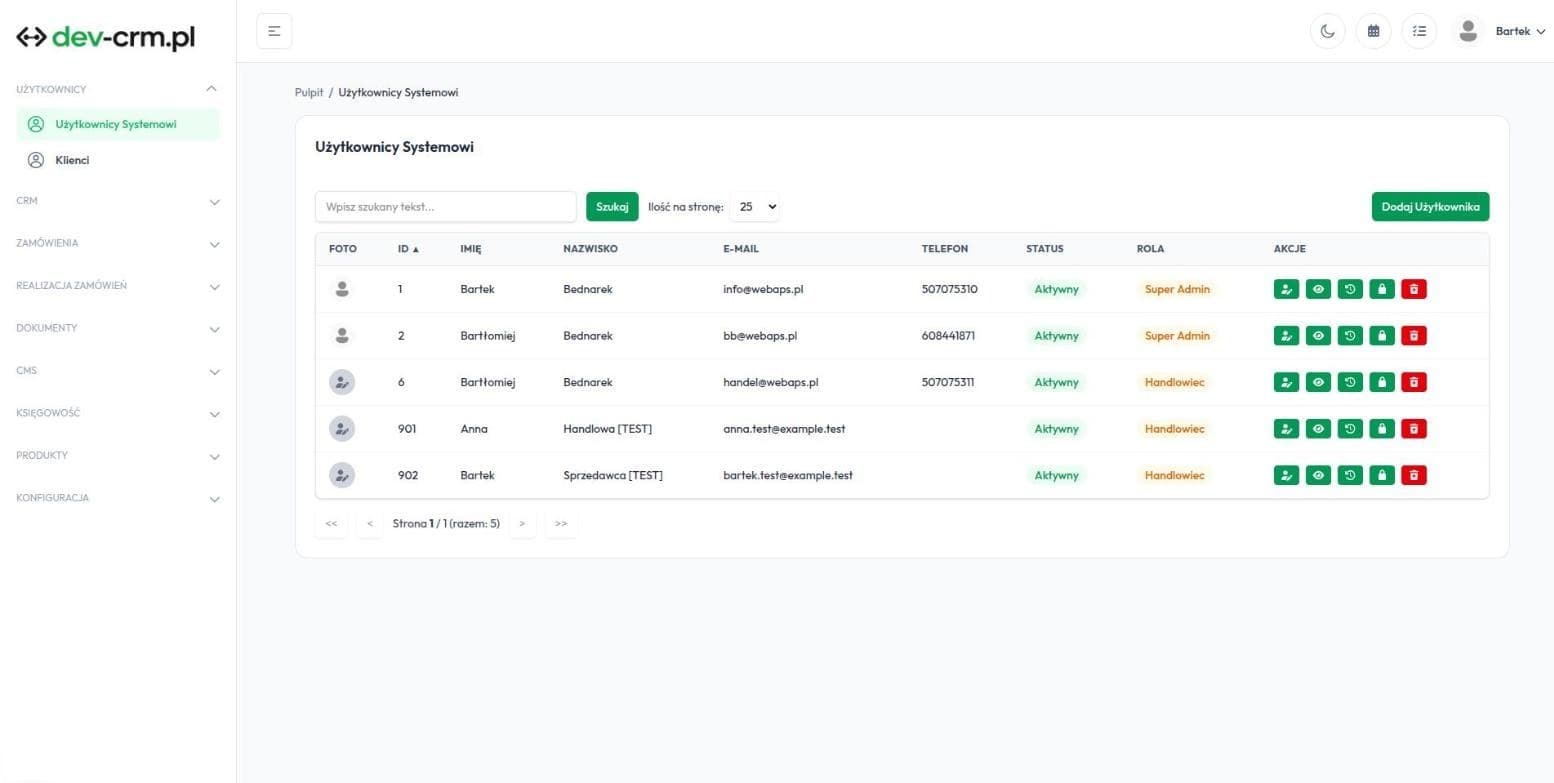1554x783 pixels.
Task: Expand the Dokumenty sidebar section
Action: [118, 328]
